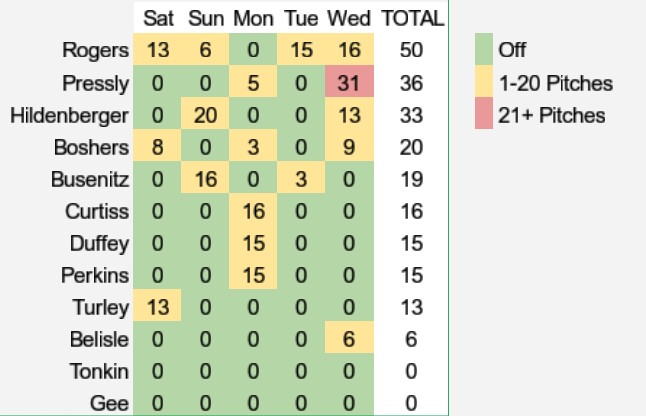Select Curtiss' Monday cell showing 16
Viewport: 646px width, 416px height.
(x=253, y=211)
